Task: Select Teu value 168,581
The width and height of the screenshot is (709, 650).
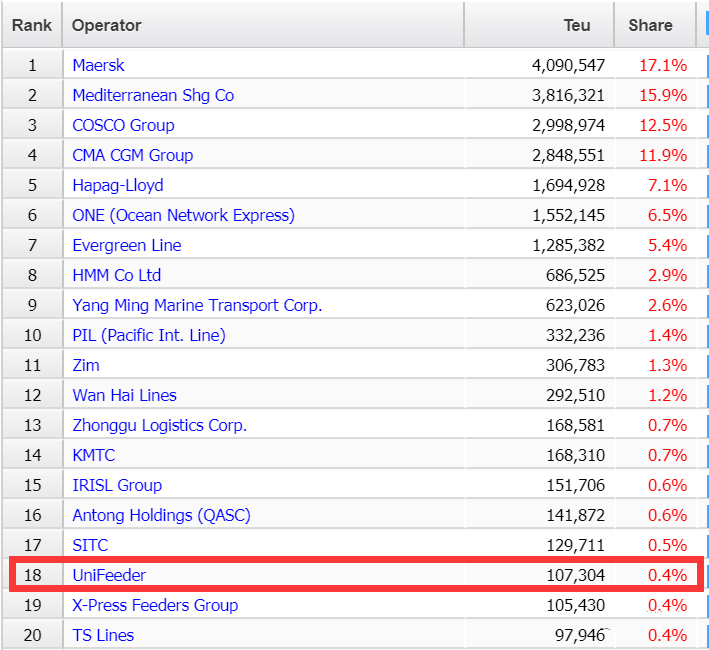Action: point(575,425)
